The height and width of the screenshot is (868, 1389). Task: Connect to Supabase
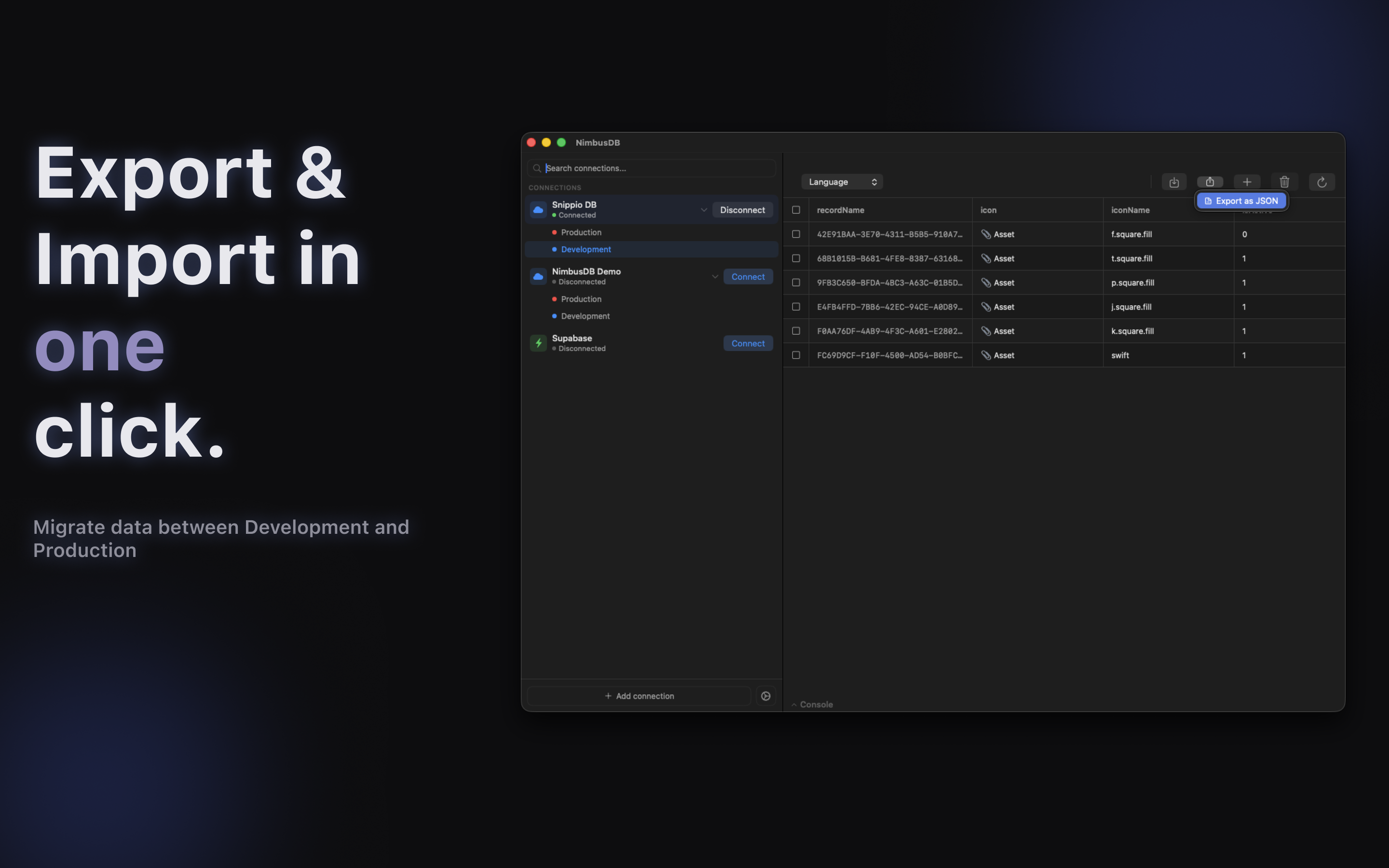point(748,343)
